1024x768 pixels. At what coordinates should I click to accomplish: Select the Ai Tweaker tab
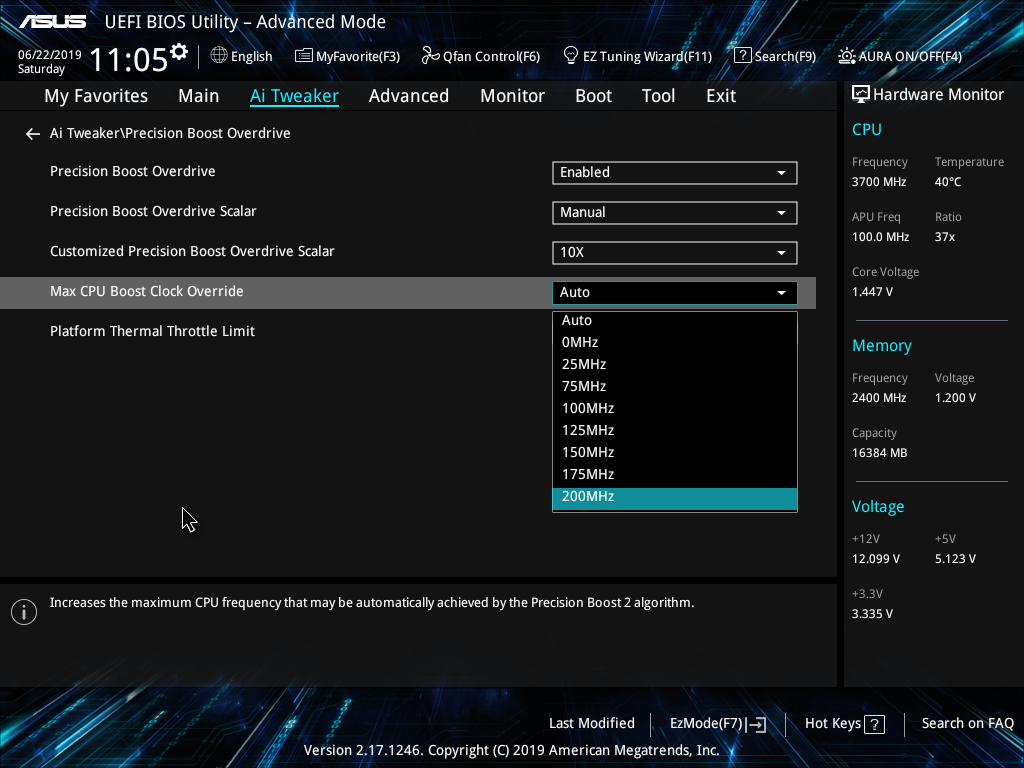295,96
